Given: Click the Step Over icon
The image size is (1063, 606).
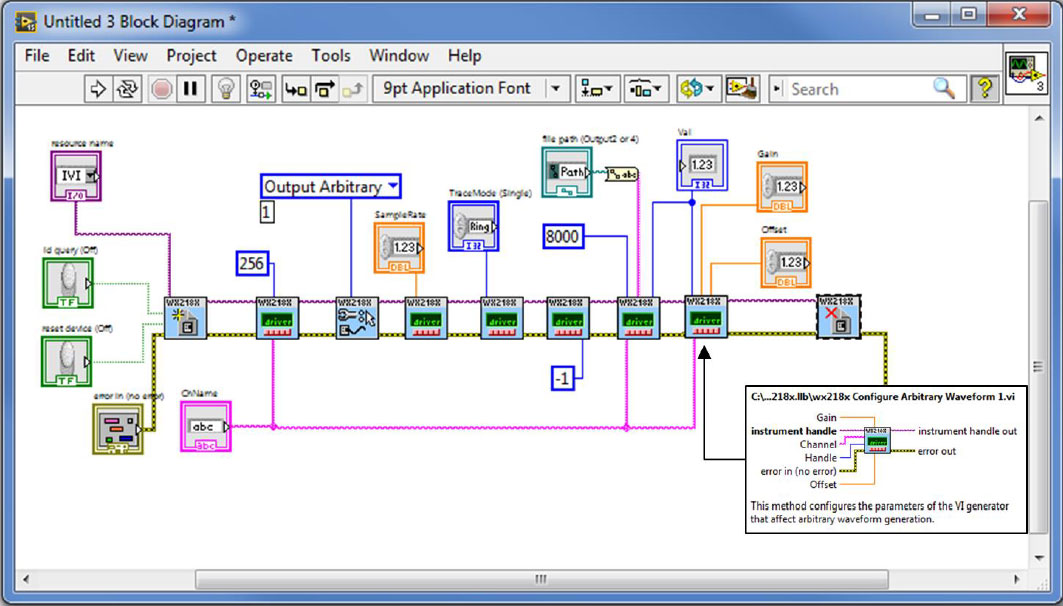Looking at the screenshot, I should [324, 89].
